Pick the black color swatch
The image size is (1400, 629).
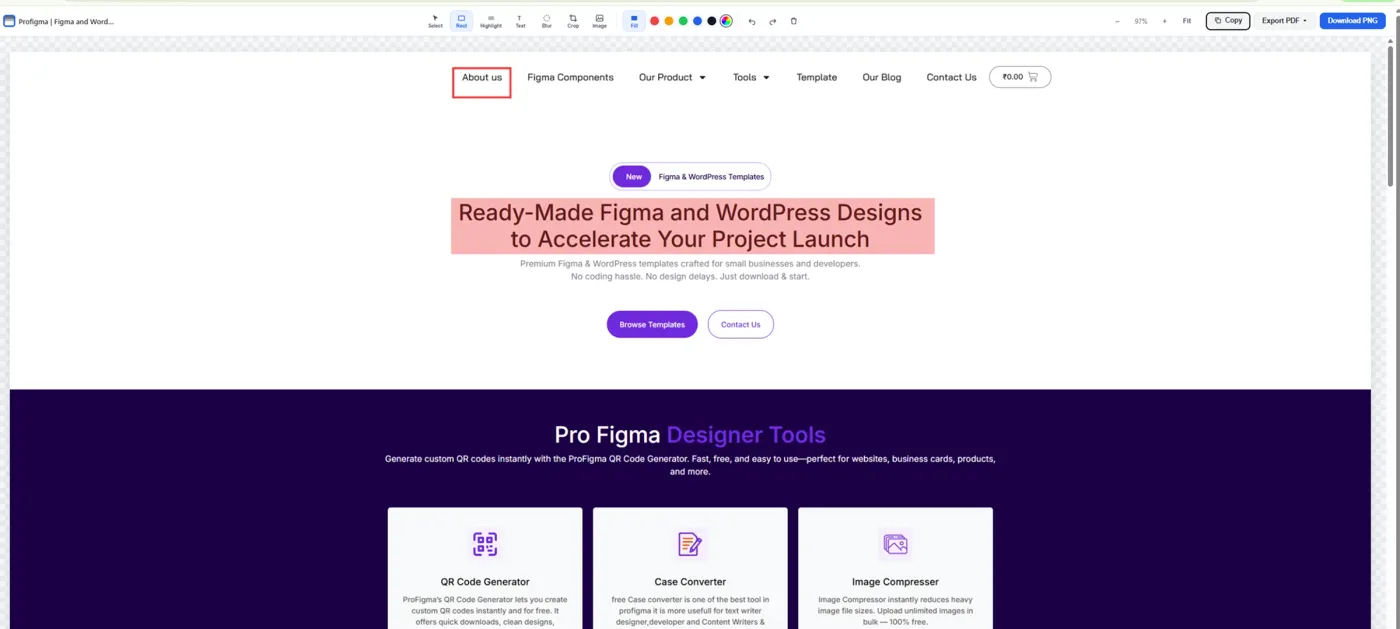point(712,21)
